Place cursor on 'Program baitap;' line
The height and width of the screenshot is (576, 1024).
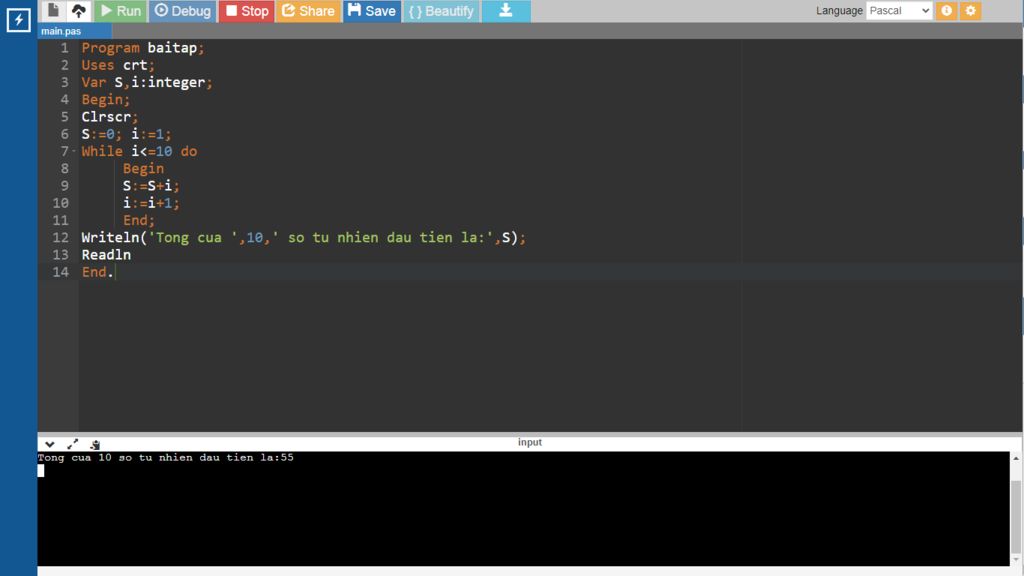point(143,48)
